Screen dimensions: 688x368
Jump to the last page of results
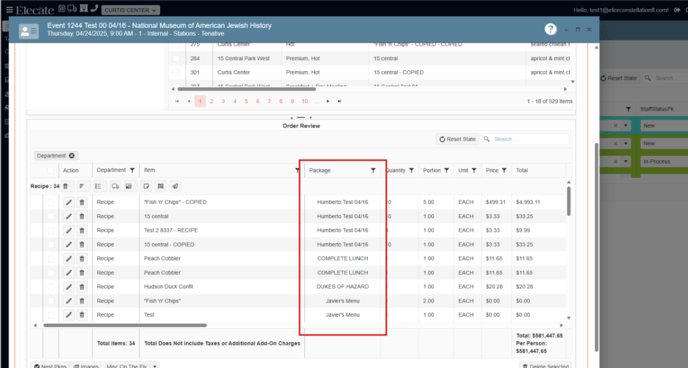tap(339, 101)
